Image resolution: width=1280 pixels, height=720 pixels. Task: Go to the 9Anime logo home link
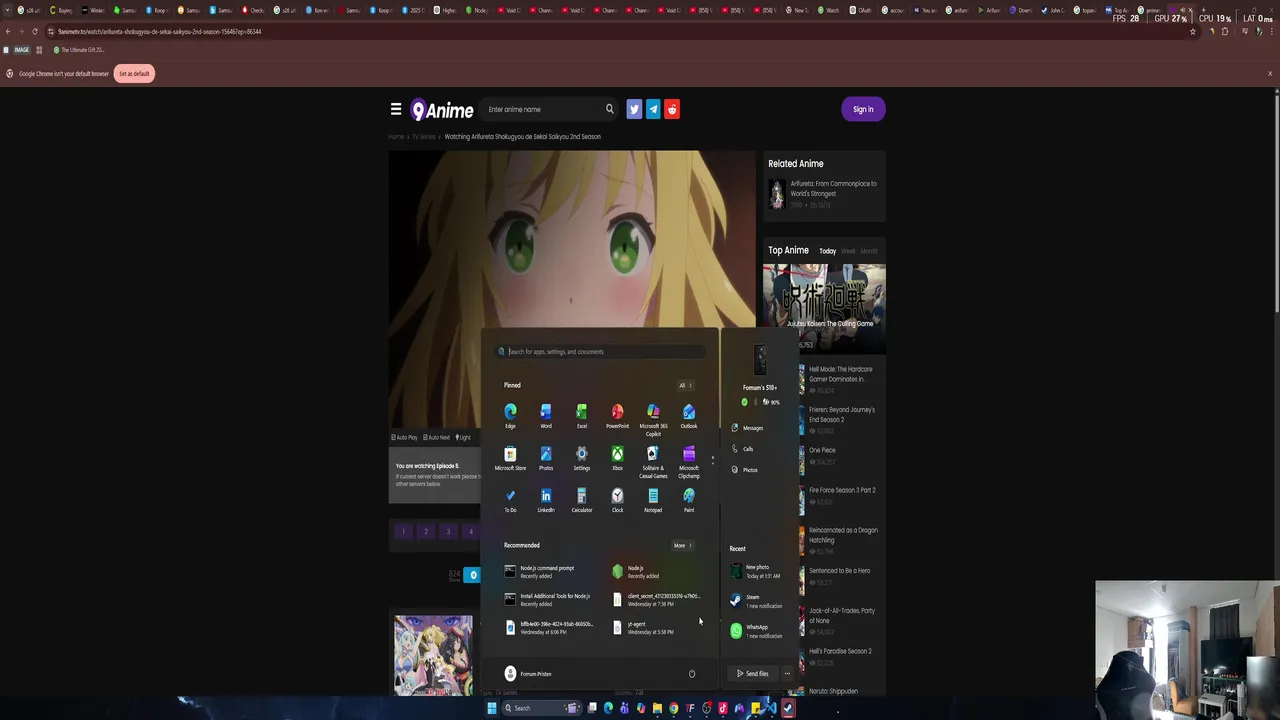(442, 110)
